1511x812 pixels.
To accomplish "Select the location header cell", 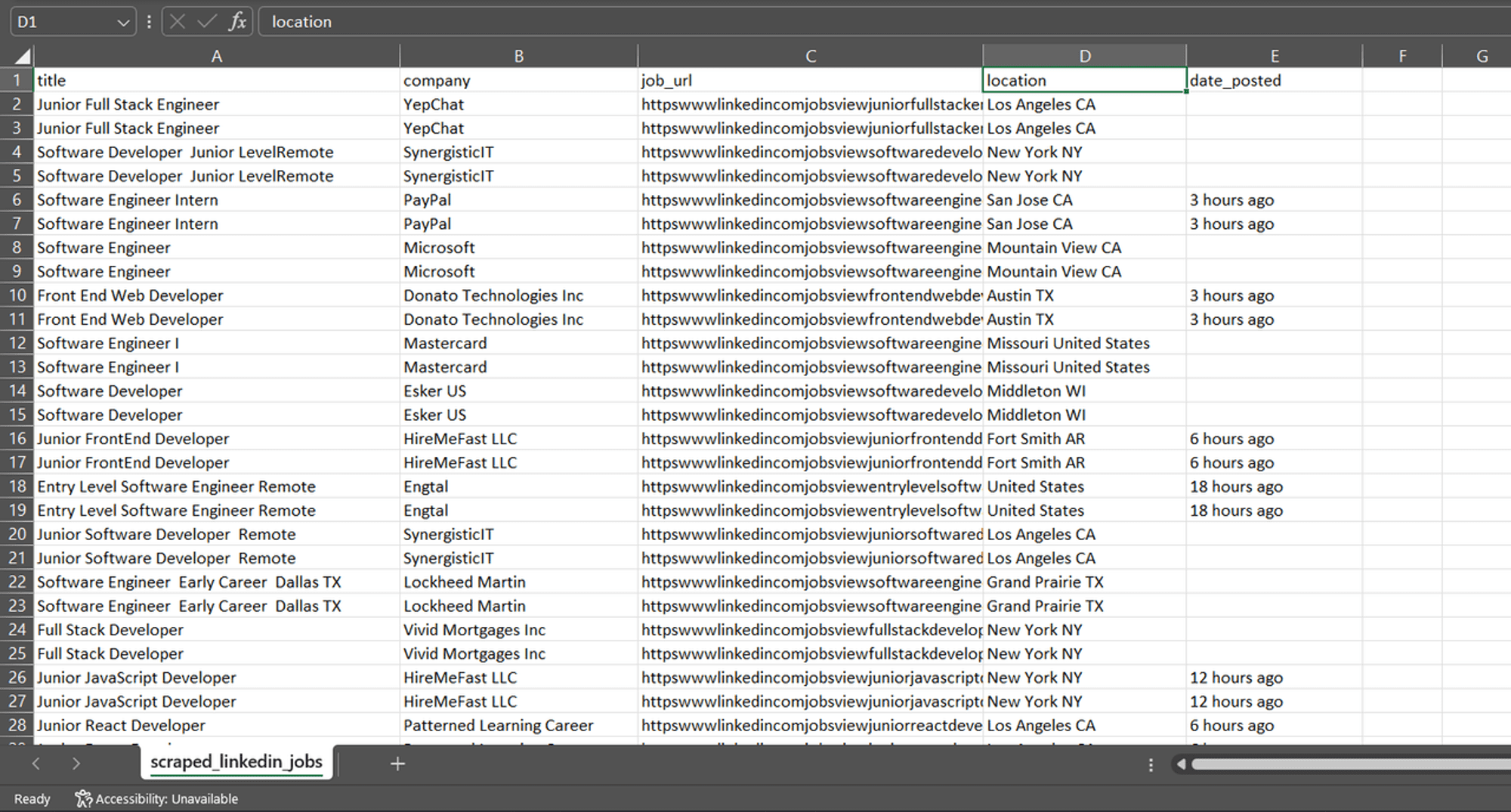I will 1083,80.
